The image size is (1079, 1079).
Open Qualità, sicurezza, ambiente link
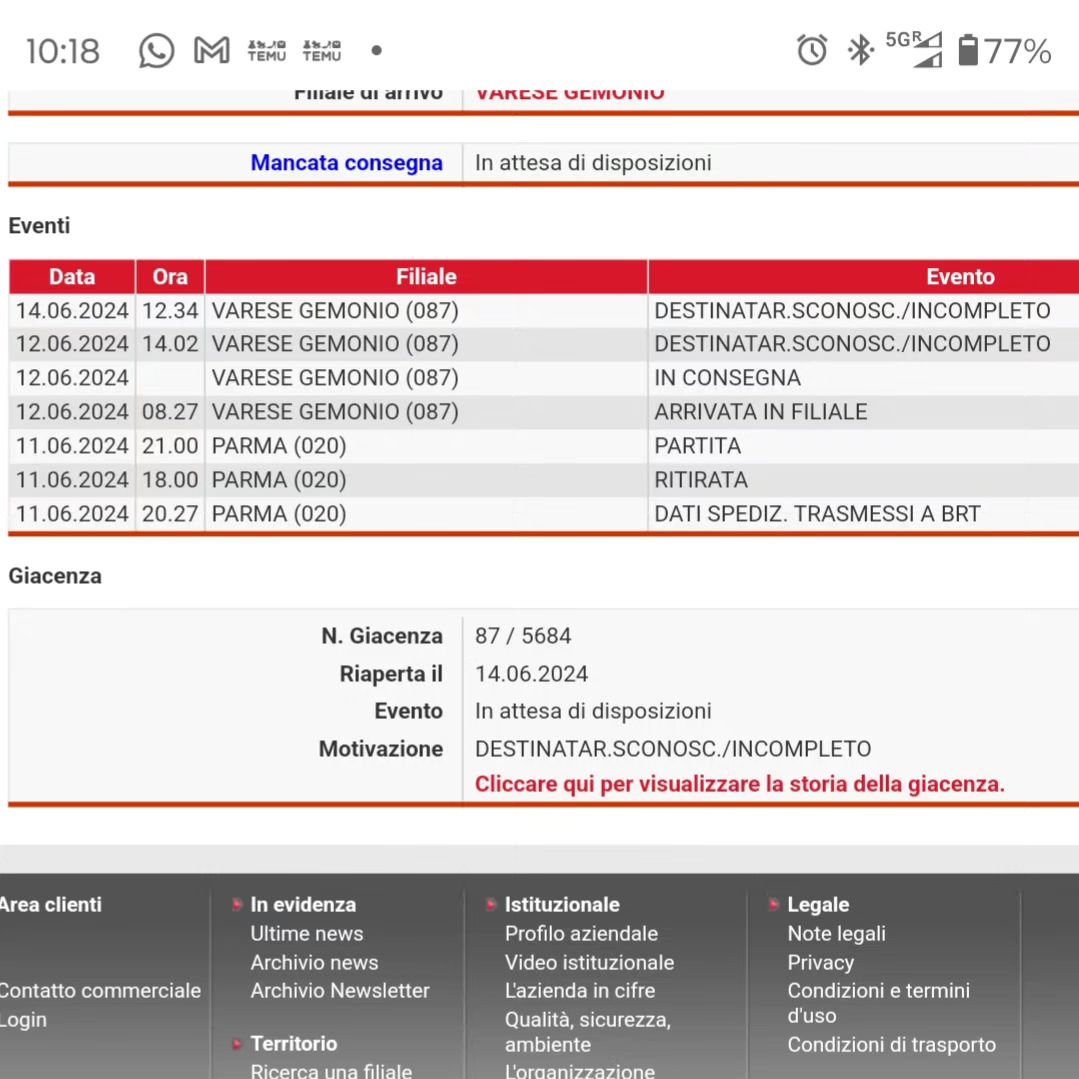pyautogui.click(x=588, y=1032)
